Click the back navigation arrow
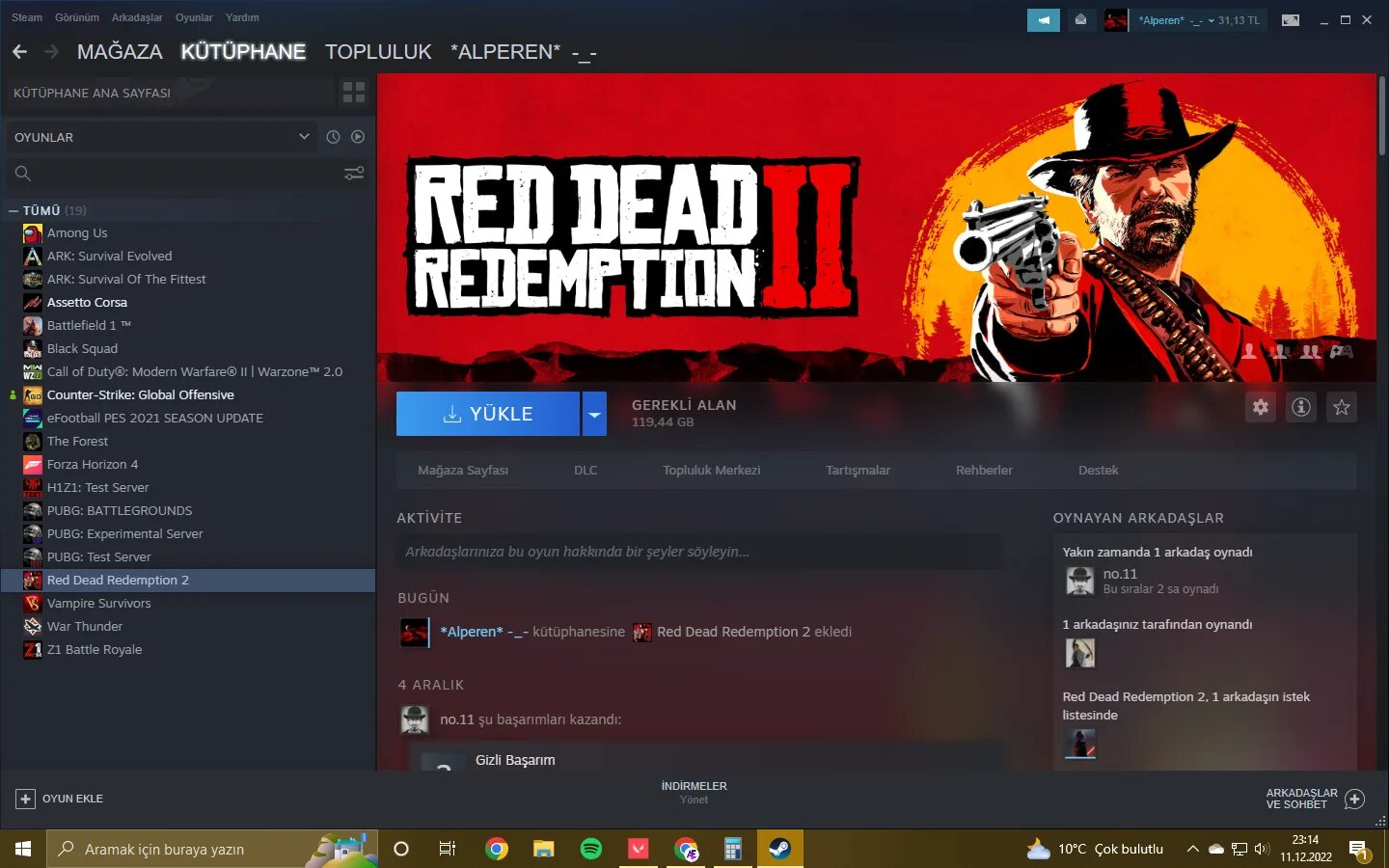The image size is (1389, 868). pos(19,51)
